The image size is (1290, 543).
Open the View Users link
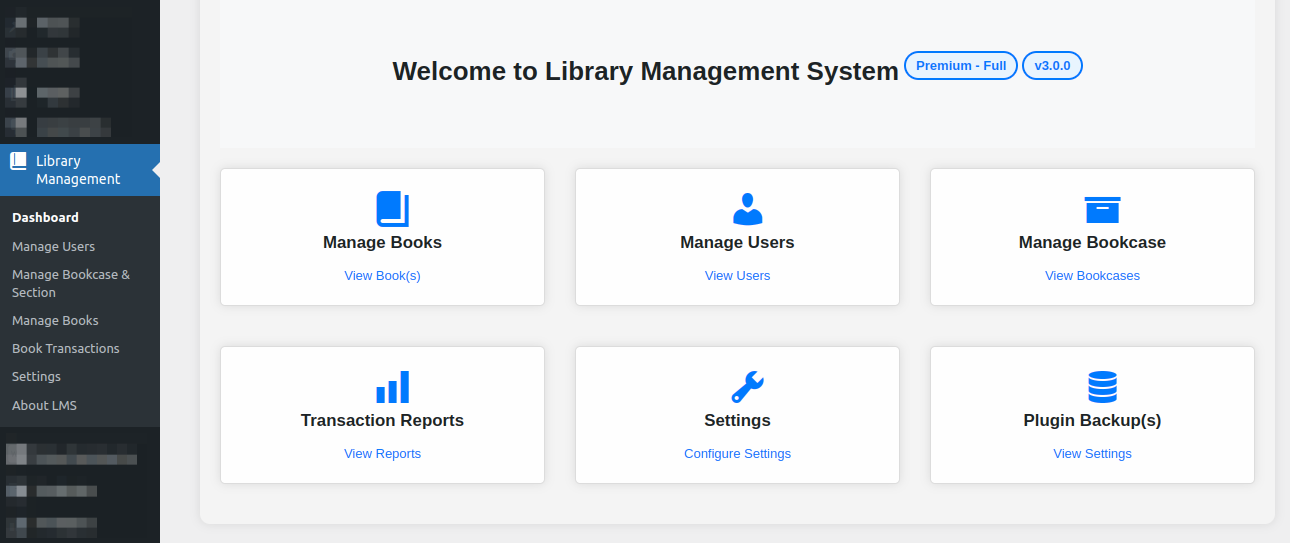pos(737,276)
